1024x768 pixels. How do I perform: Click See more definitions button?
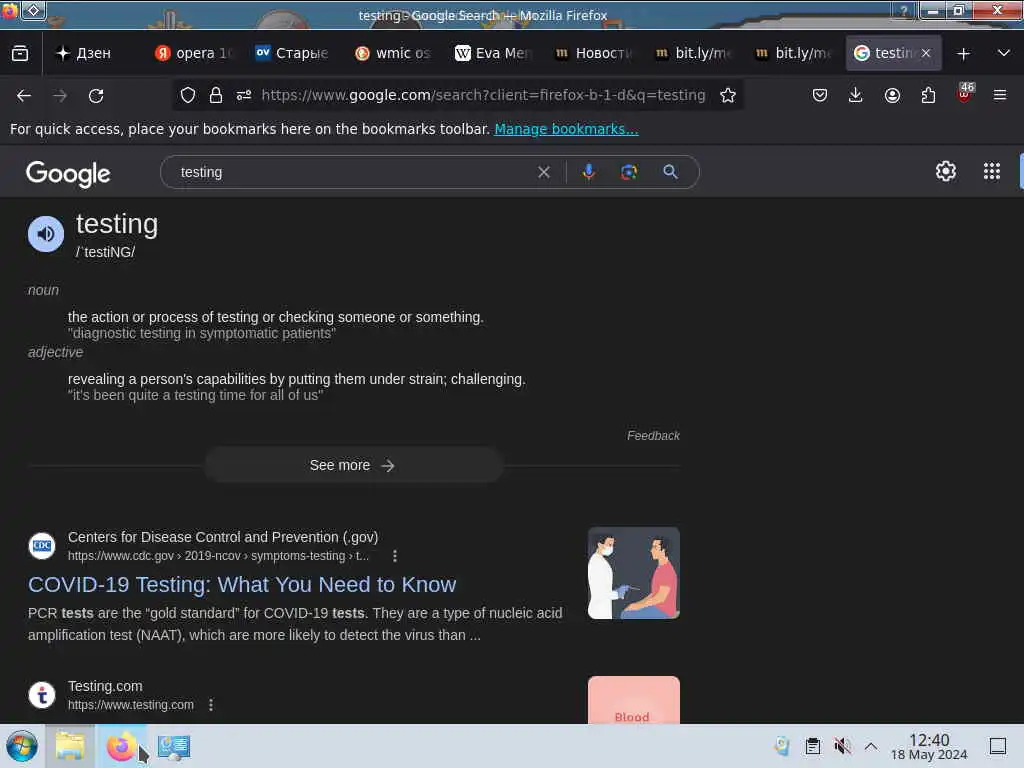pyautogui.click(x=353, y=465)
